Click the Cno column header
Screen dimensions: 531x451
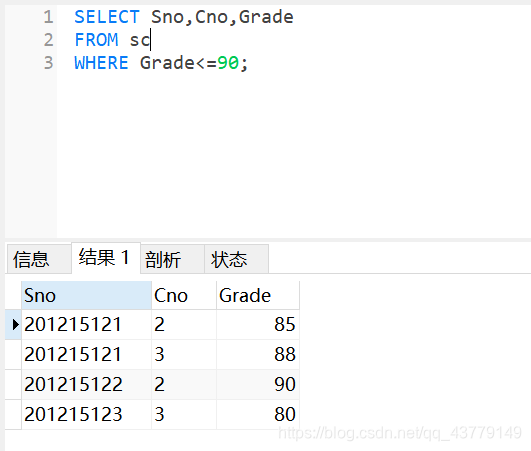(184, 295)
